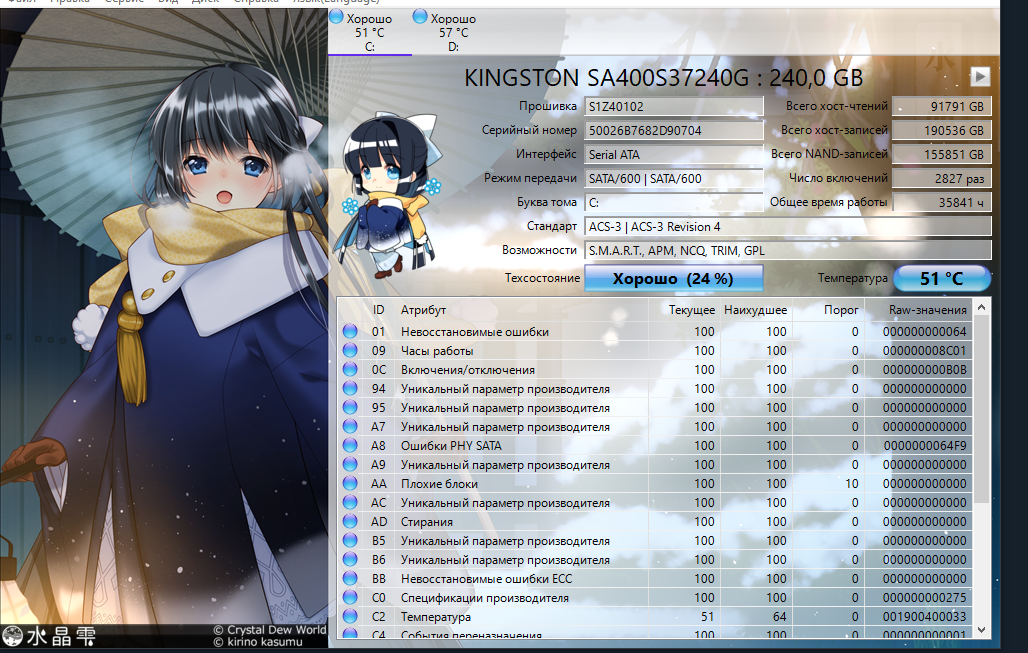This screenshot has width=1028, height=653.
Task: Select the Плохие блоки attribute name
Action: tap(439, 484)
